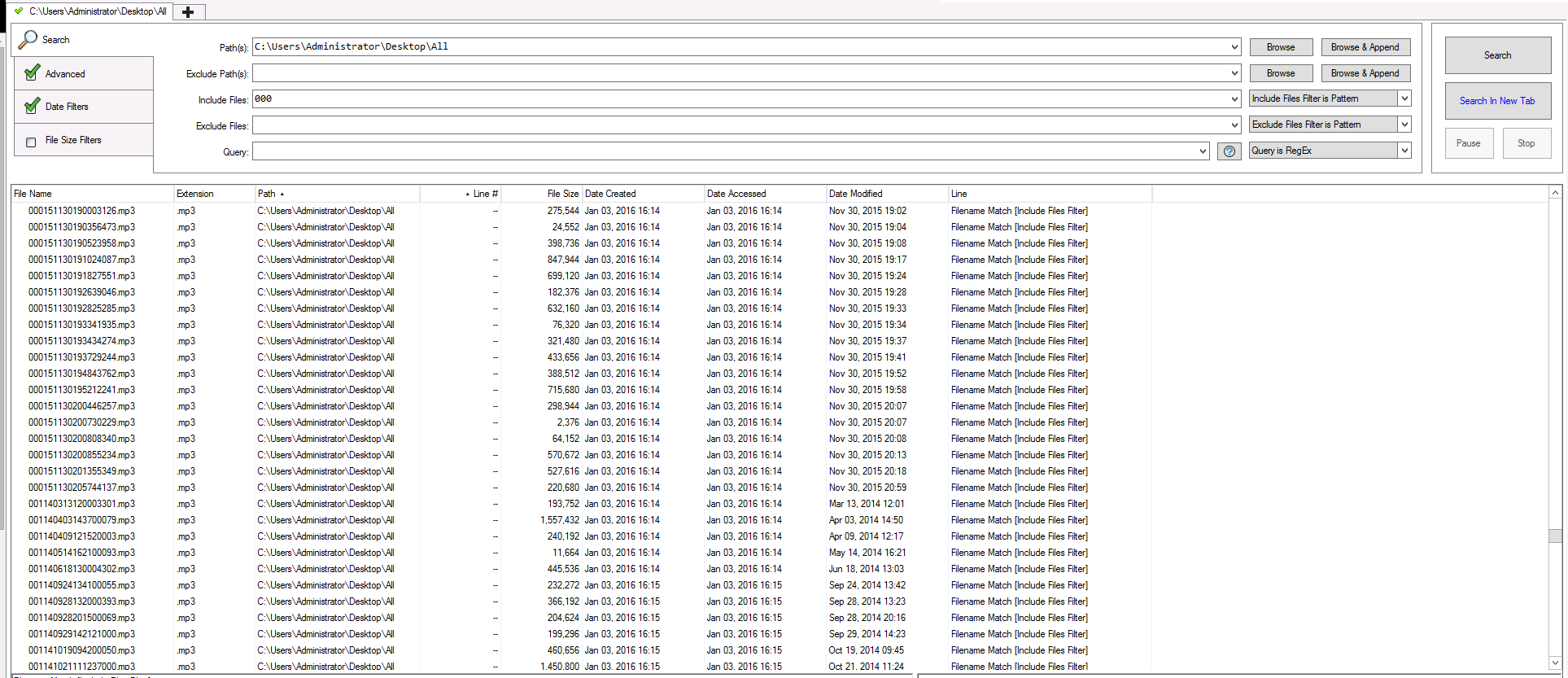
Task: Open Include Files Filter is Pattern dropdown
Action: pos(1404,98)
